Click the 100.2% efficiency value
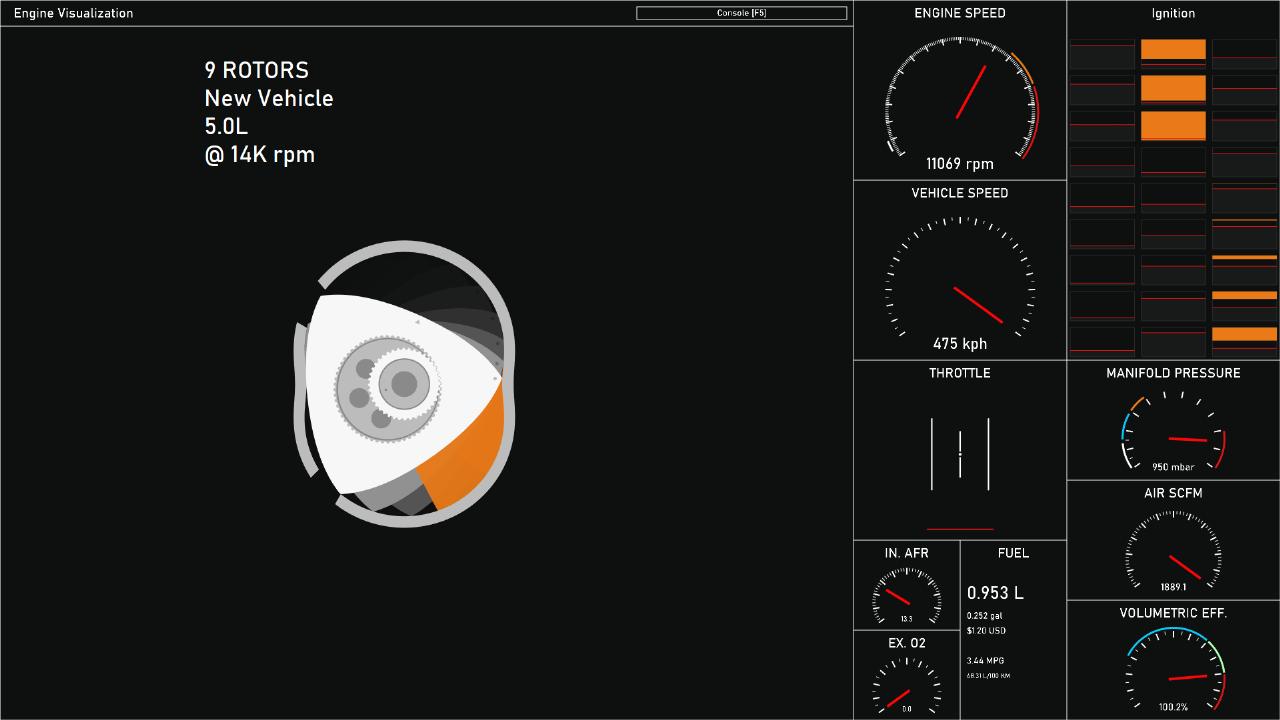Screen dimensions: 1280x720 tap(1174, 707)
